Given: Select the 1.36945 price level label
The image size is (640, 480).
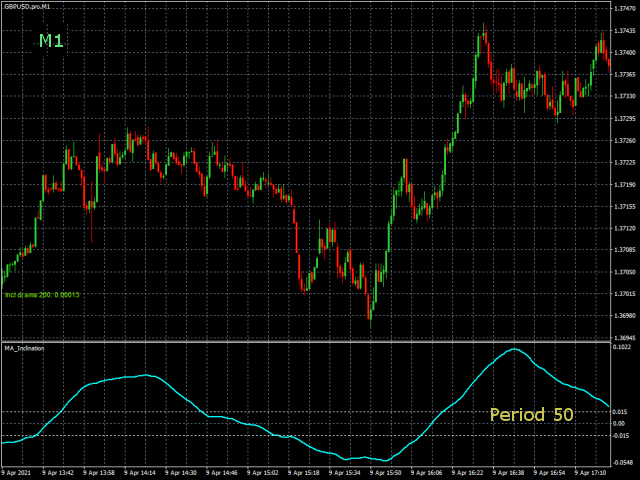Looking at the screenshot, I should click(624, 338).
